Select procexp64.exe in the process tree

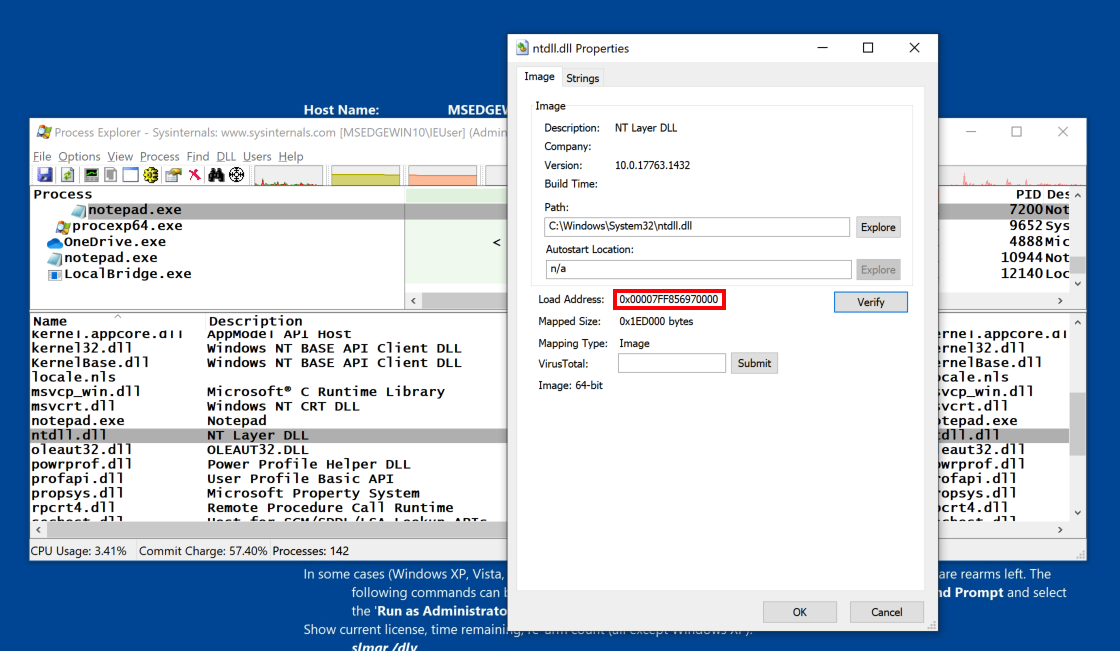tap(127, 226)
